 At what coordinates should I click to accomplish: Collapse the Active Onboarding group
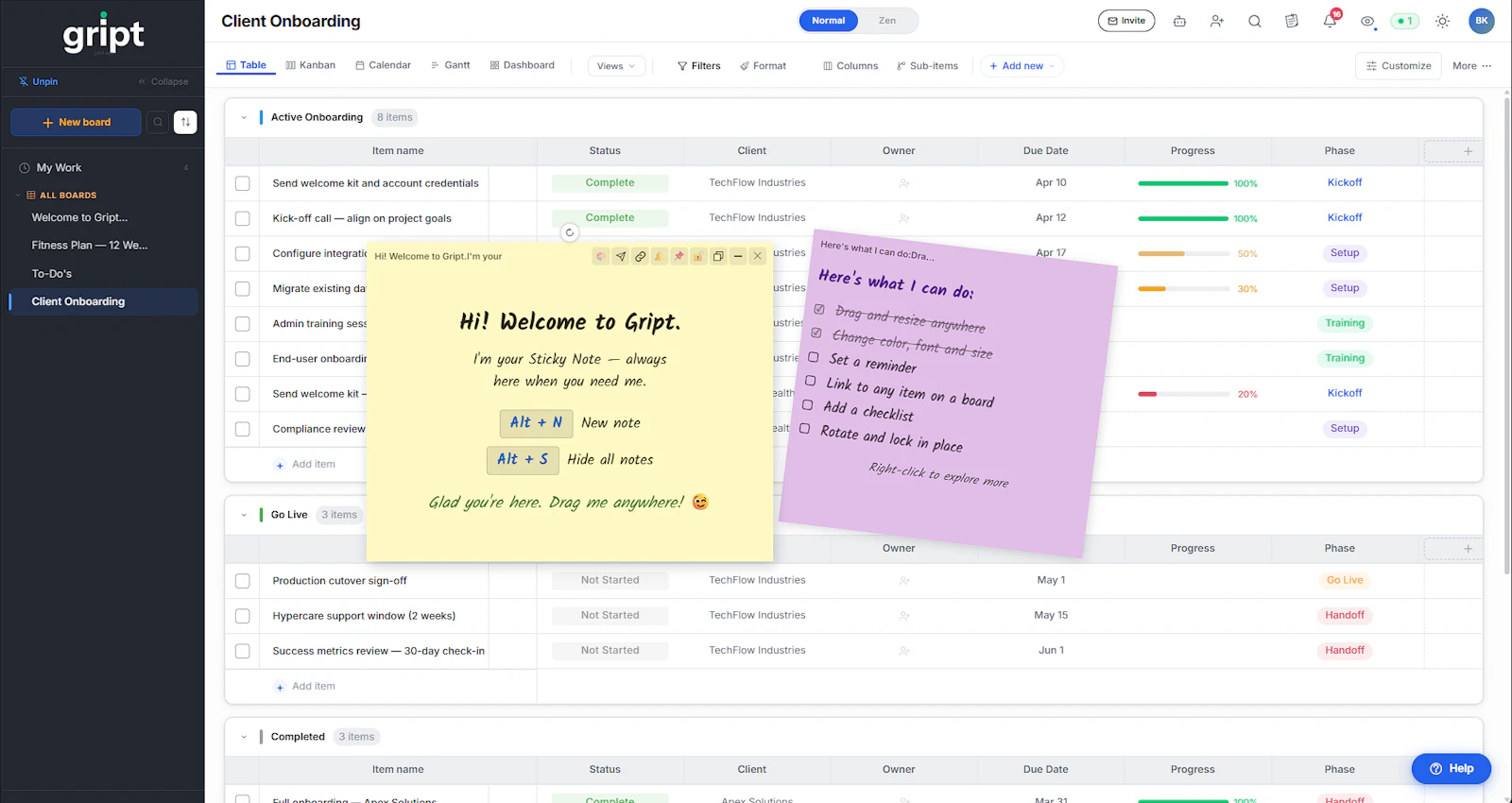(244, 118)
